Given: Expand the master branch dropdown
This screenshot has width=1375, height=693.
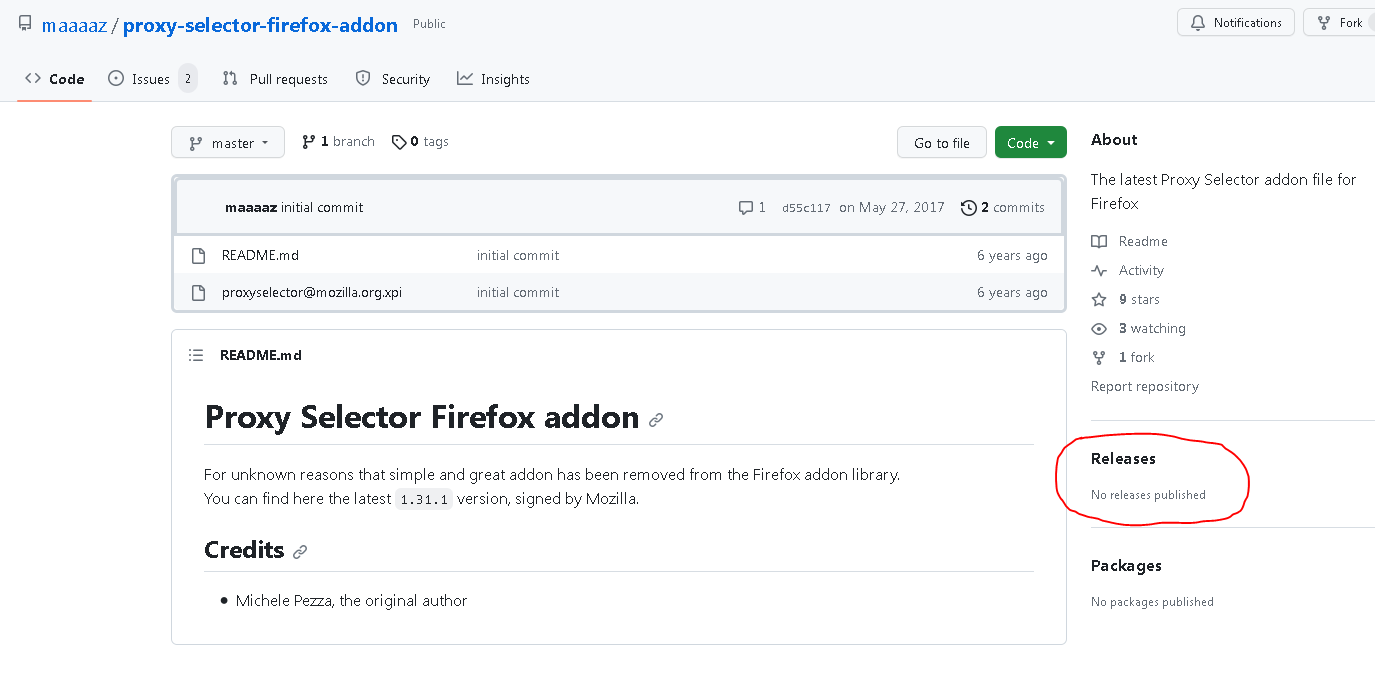Looking at the screenshot, I should (x=228, y=143).
